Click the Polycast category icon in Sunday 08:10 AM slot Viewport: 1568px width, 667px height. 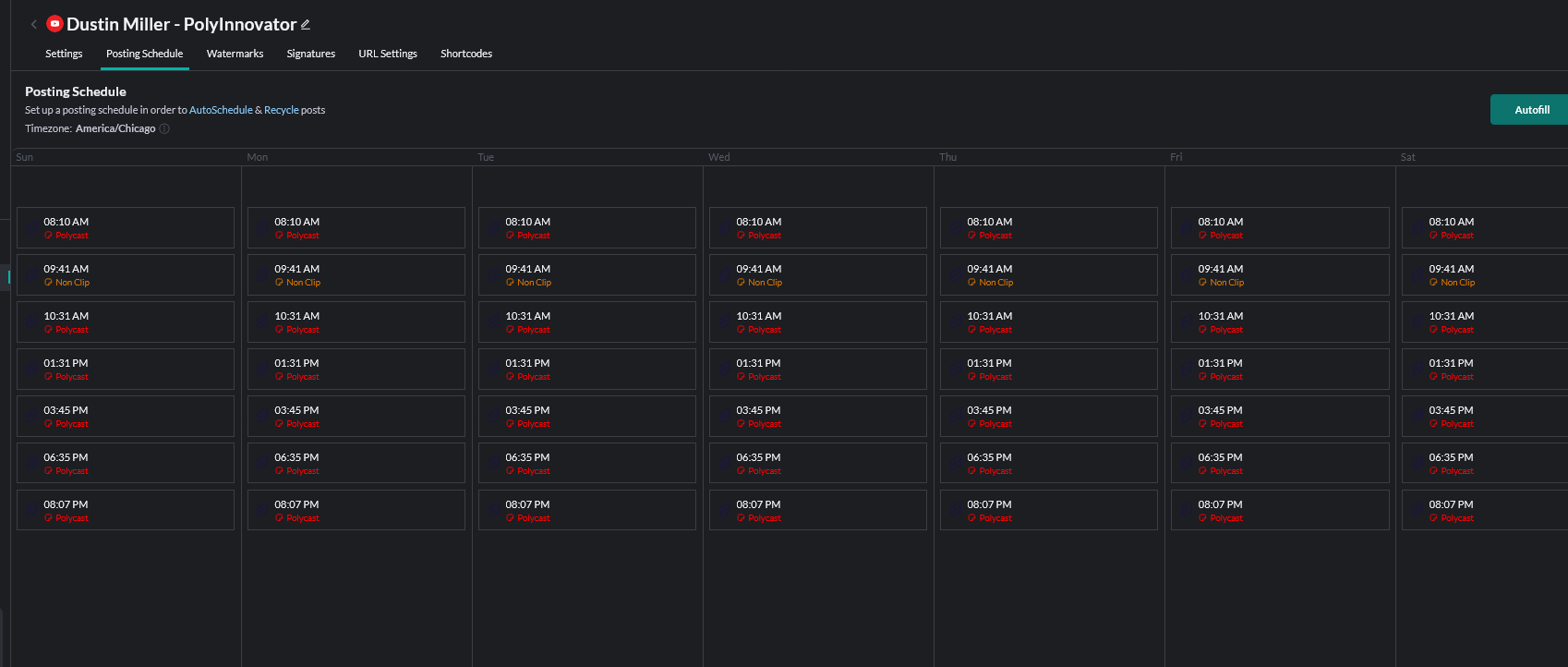[x=49, y=236]
